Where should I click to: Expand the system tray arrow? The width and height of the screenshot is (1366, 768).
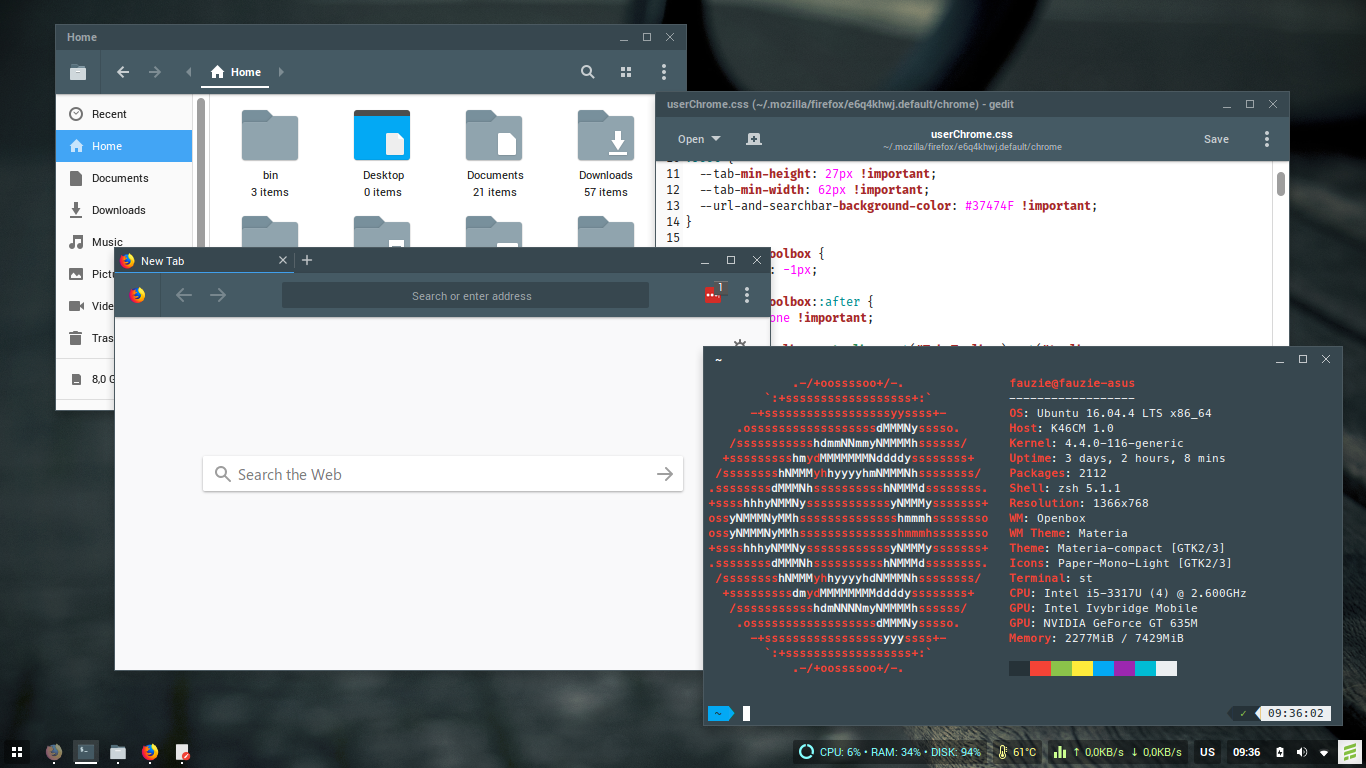(1324, 752)
